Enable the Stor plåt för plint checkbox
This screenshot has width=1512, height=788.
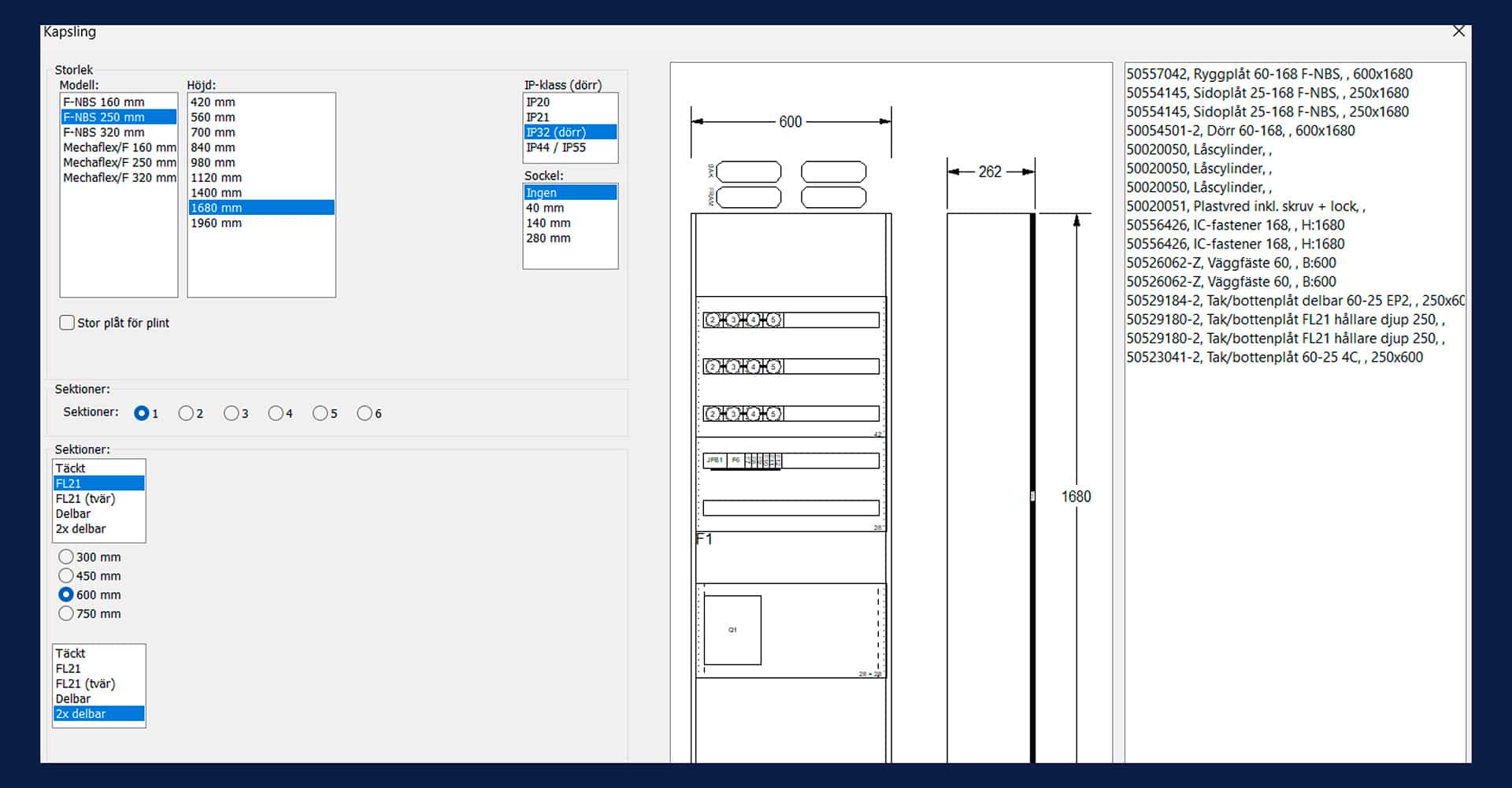coord(68,323)
